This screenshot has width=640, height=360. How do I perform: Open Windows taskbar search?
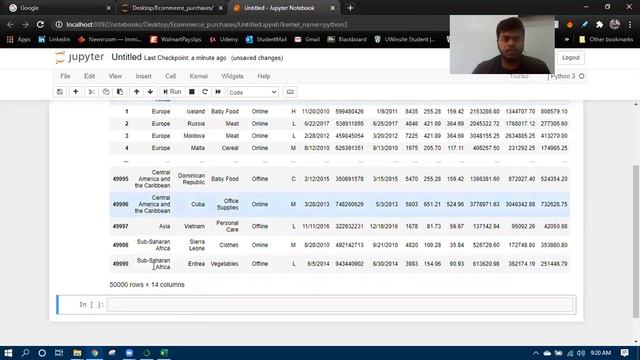tap(25, 353)
